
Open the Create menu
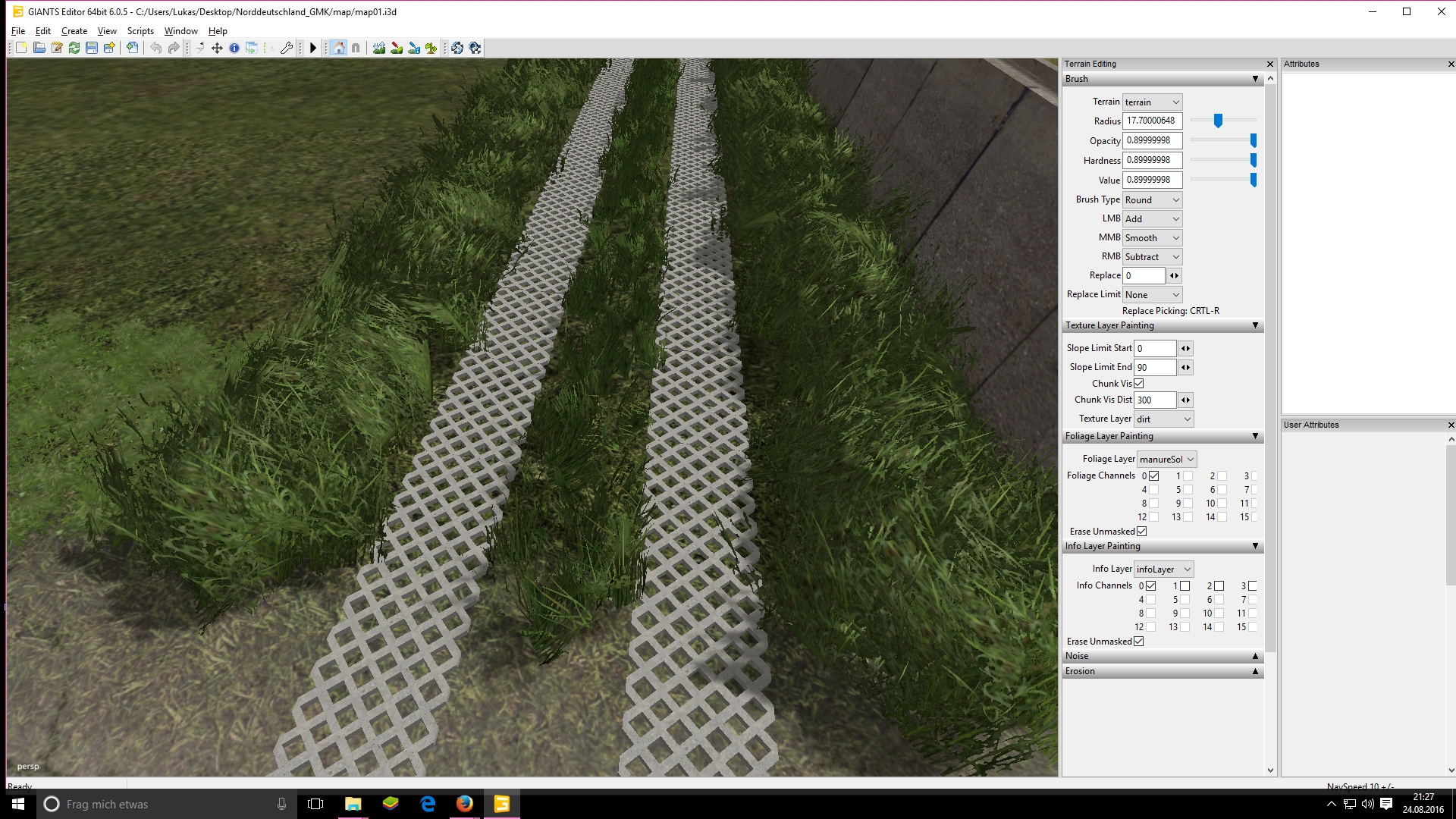point(74,31)
